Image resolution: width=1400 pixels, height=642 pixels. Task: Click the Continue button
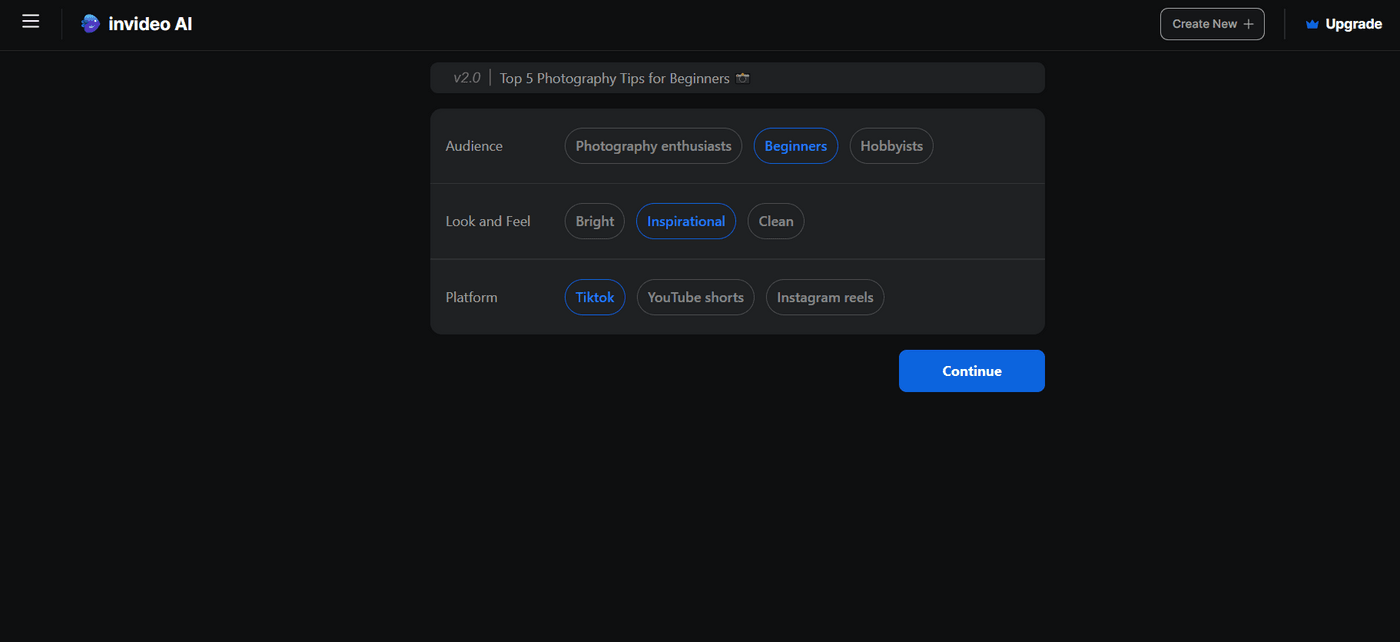pyautogui.click(x=971, y=370)
